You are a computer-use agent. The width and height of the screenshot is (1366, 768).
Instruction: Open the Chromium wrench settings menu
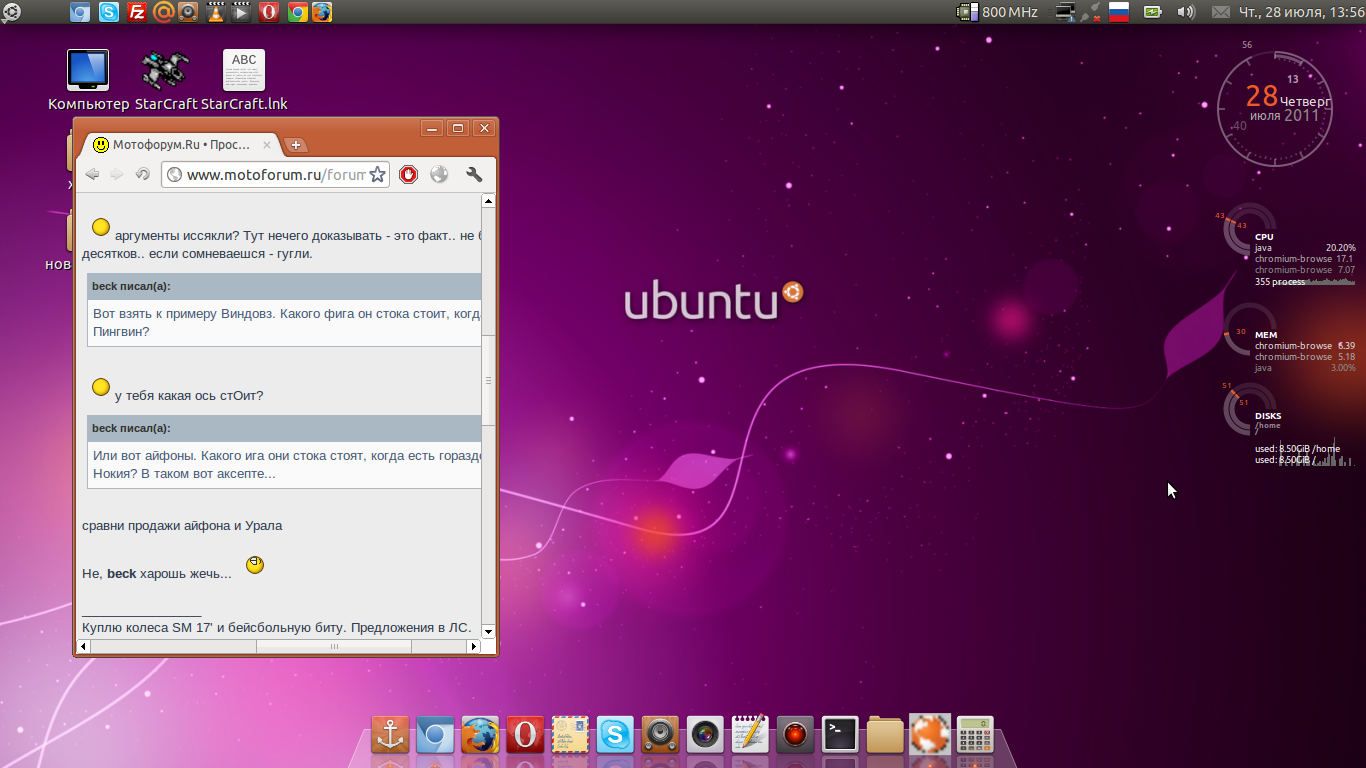pos(474,174)
